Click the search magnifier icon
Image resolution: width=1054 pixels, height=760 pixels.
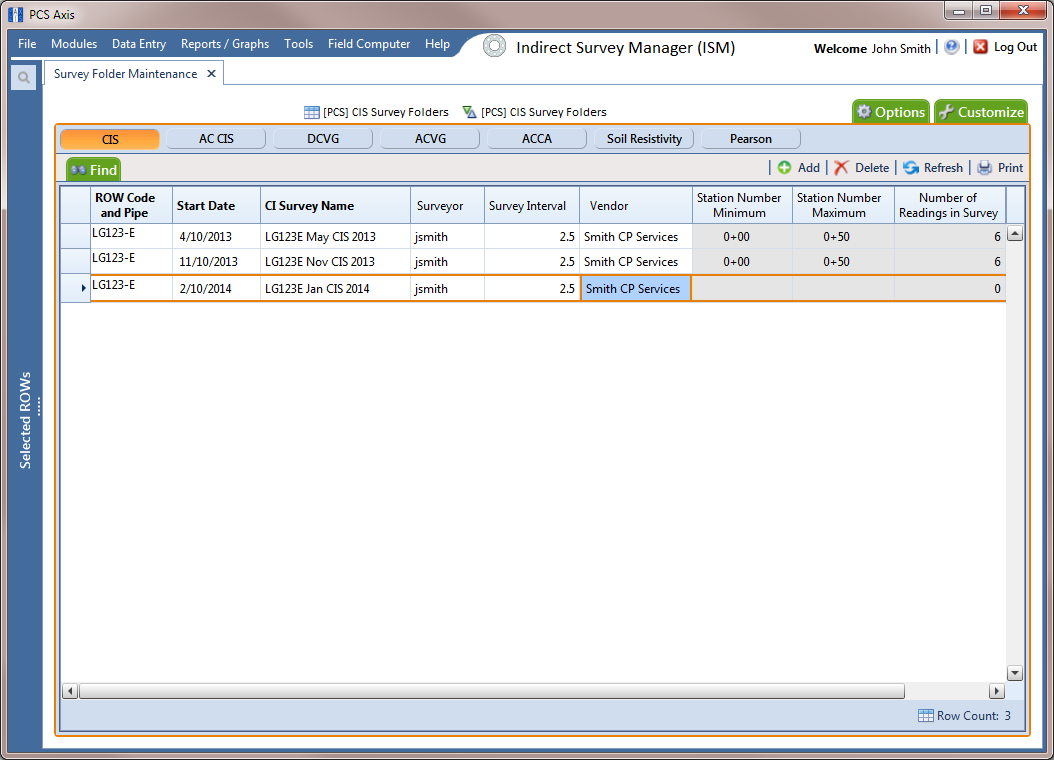[24, 78]
